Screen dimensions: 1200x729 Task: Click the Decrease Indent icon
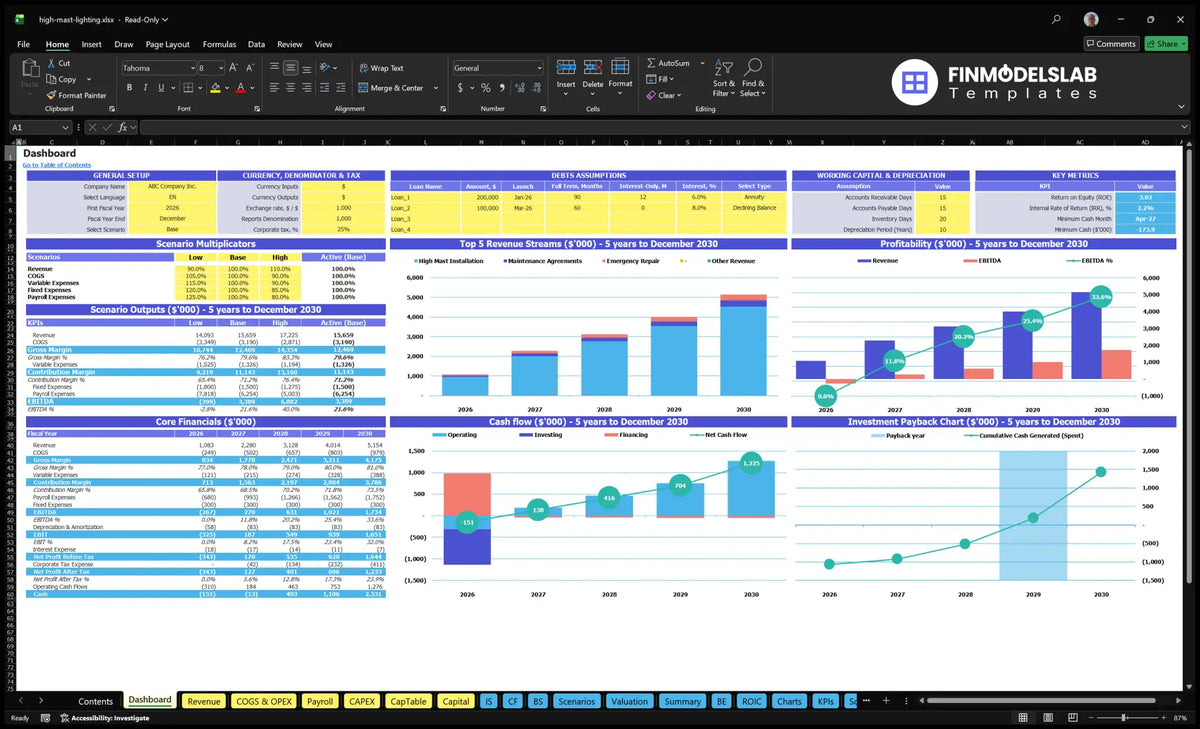[326, 88]
